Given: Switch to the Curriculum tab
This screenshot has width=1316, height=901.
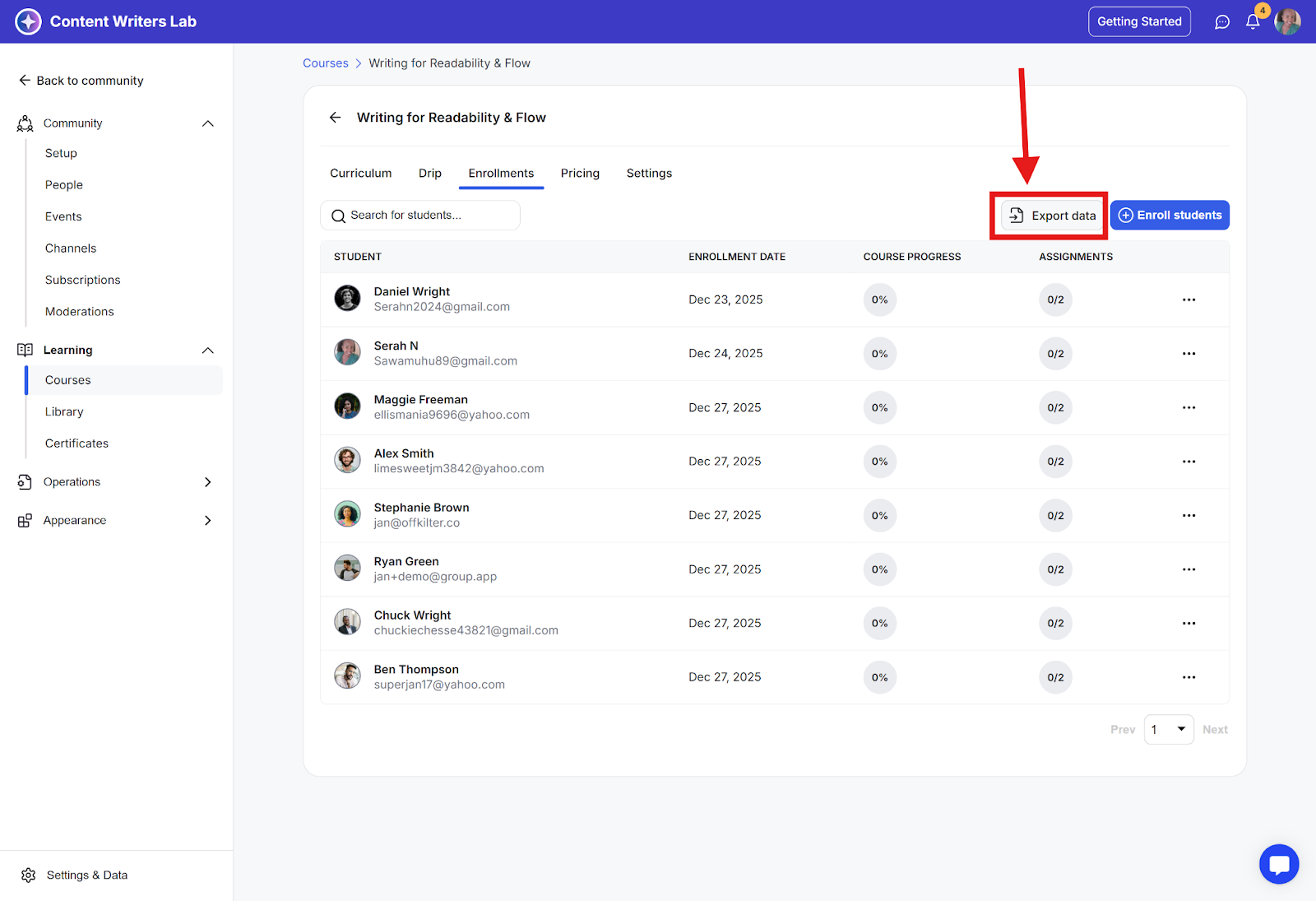Looking at the screenshot, I should point(361,174).
